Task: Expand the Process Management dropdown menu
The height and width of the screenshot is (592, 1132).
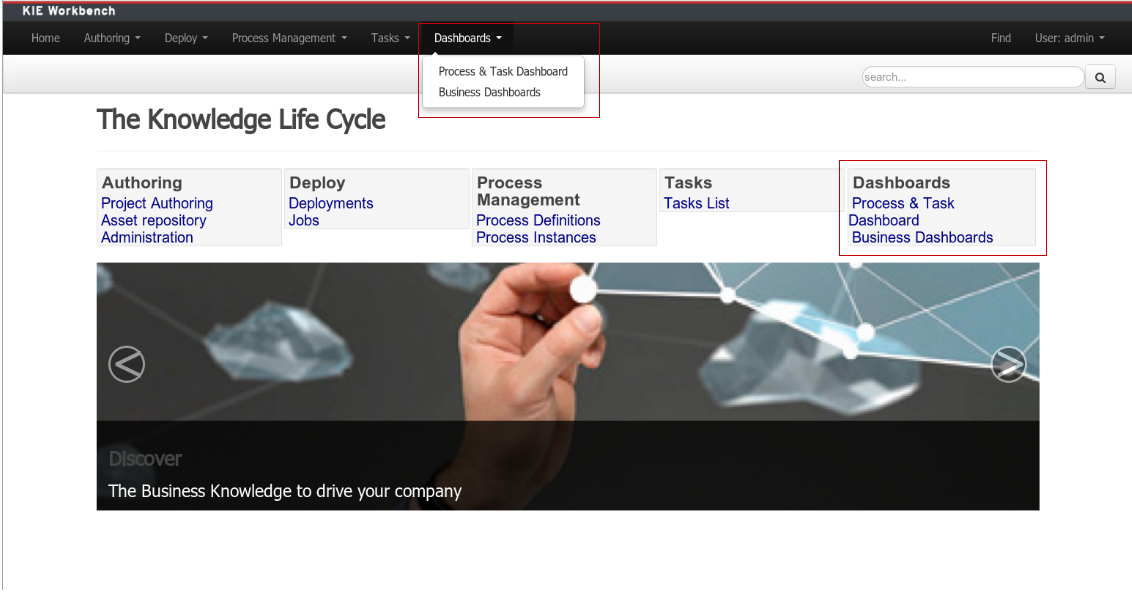Action: click(x=289, y=38)
